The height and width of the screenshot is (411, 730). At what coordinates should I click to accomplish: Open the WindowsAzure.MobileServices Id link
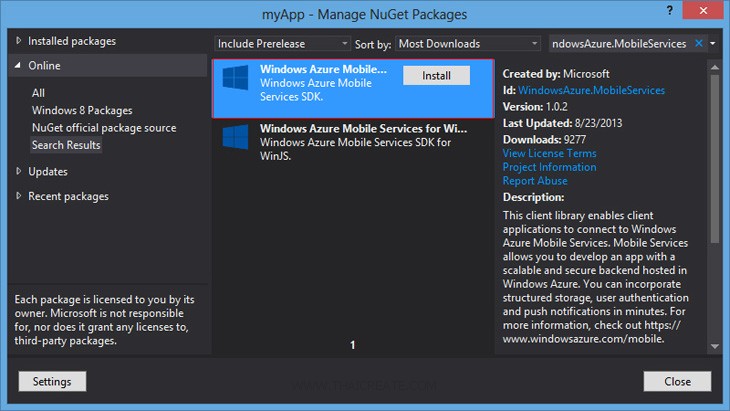point(591,90)
